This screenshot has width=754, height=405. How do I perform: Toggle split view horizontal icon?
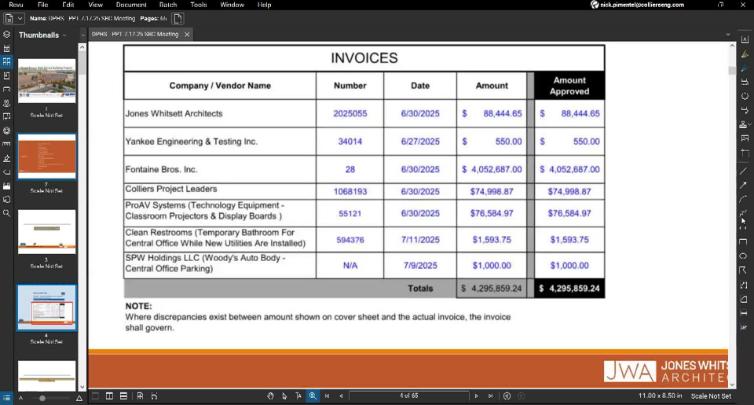point(124,396)
